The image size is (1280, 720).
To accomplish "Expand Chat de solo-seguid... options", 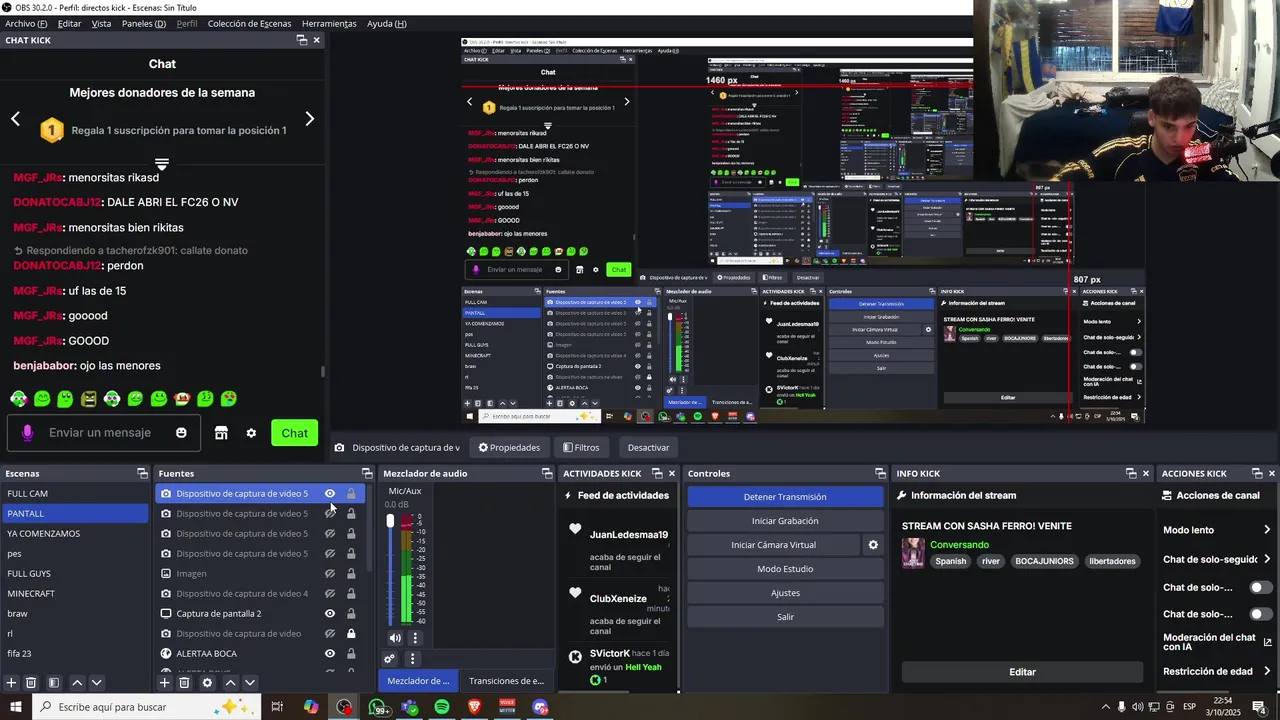I will point(1267,559).
